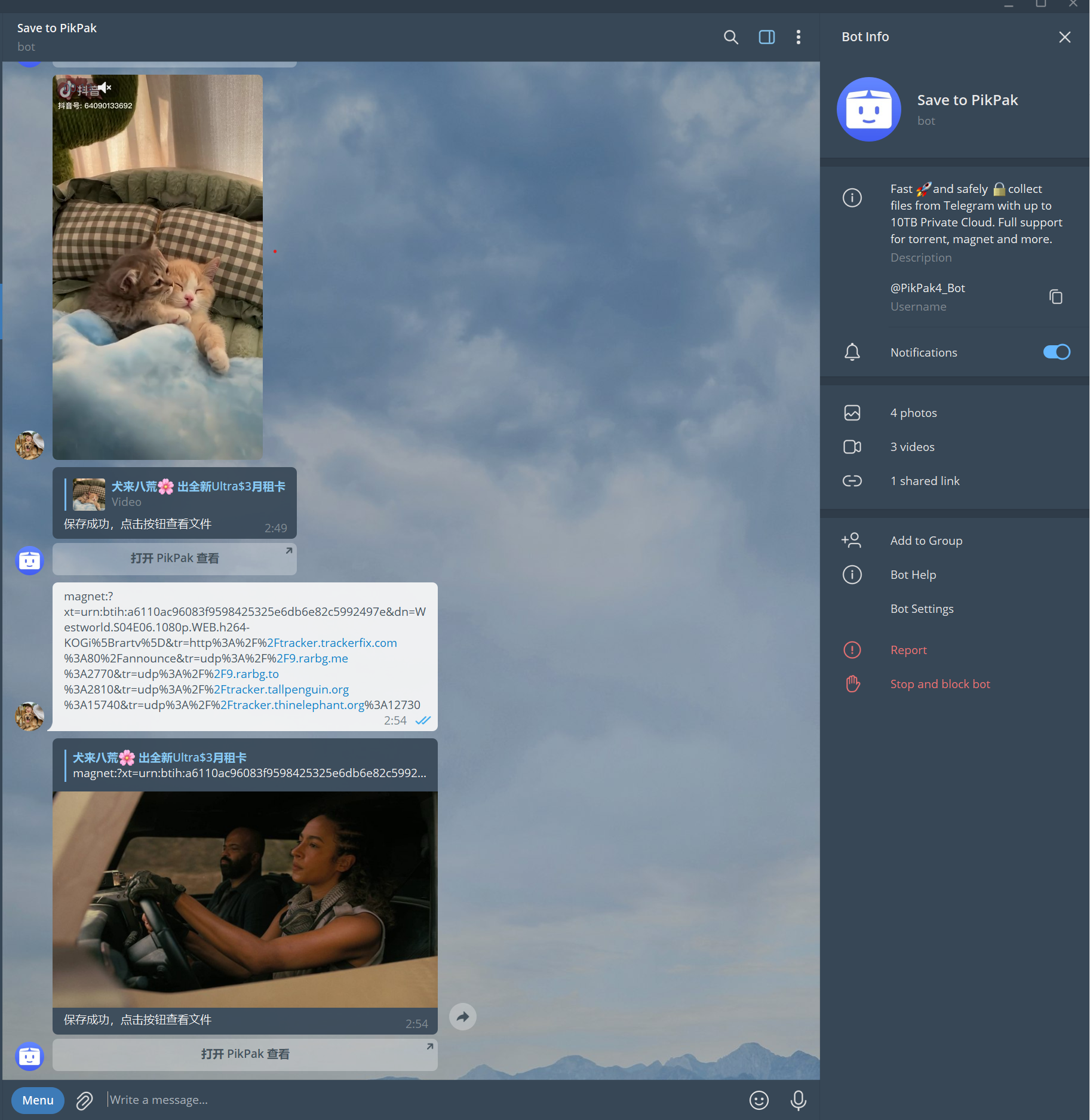Copy the @PikPak4_Bot username

(1055, 296)
